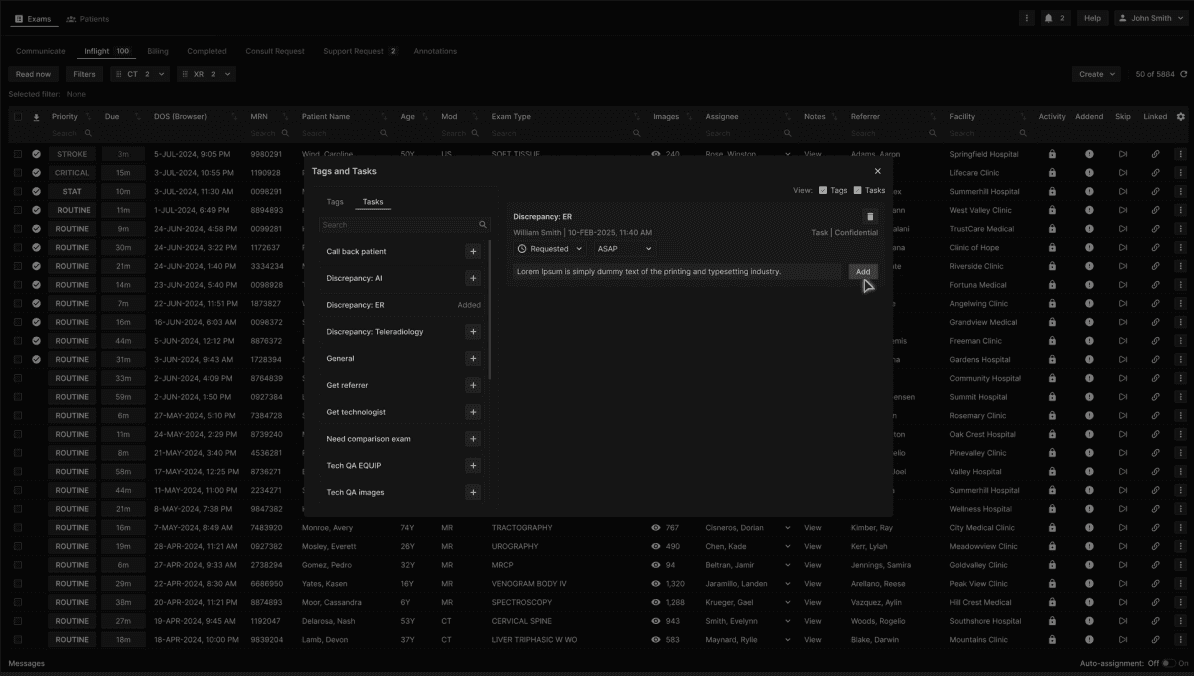Image resolution: width=1194 pixels, height=676 pixels.
Task: Open the Consult Request tab
Action: (275, 51)
